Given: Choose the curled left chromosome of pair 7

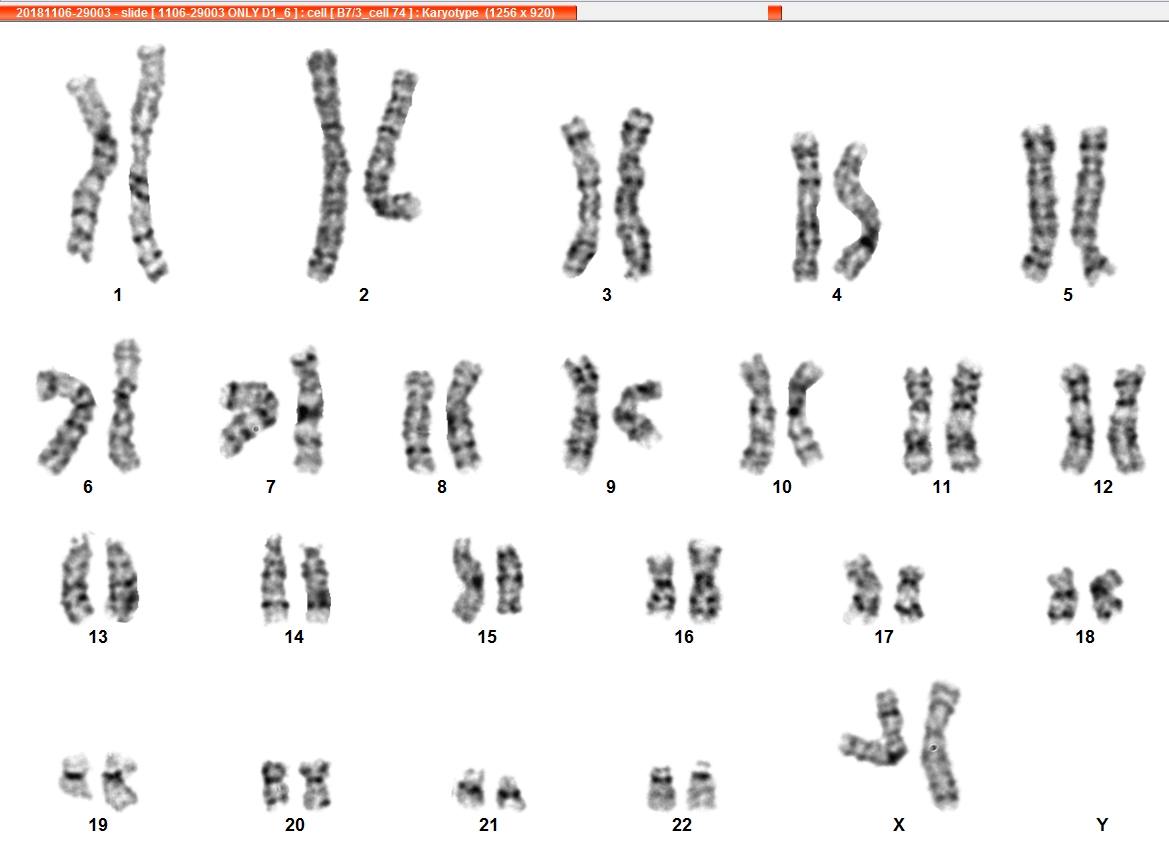Looking at the screenshot, I should tap(248, 418).
